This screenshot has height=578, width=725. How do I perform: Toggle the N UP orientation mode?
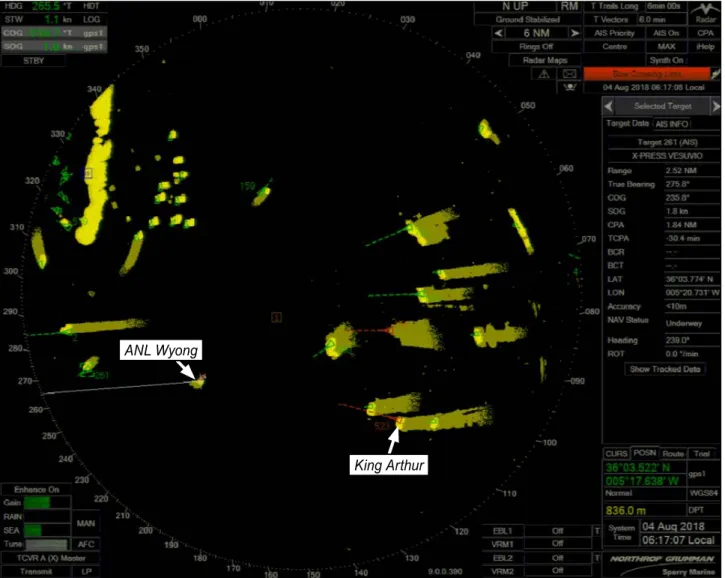(x=515, y=6)
